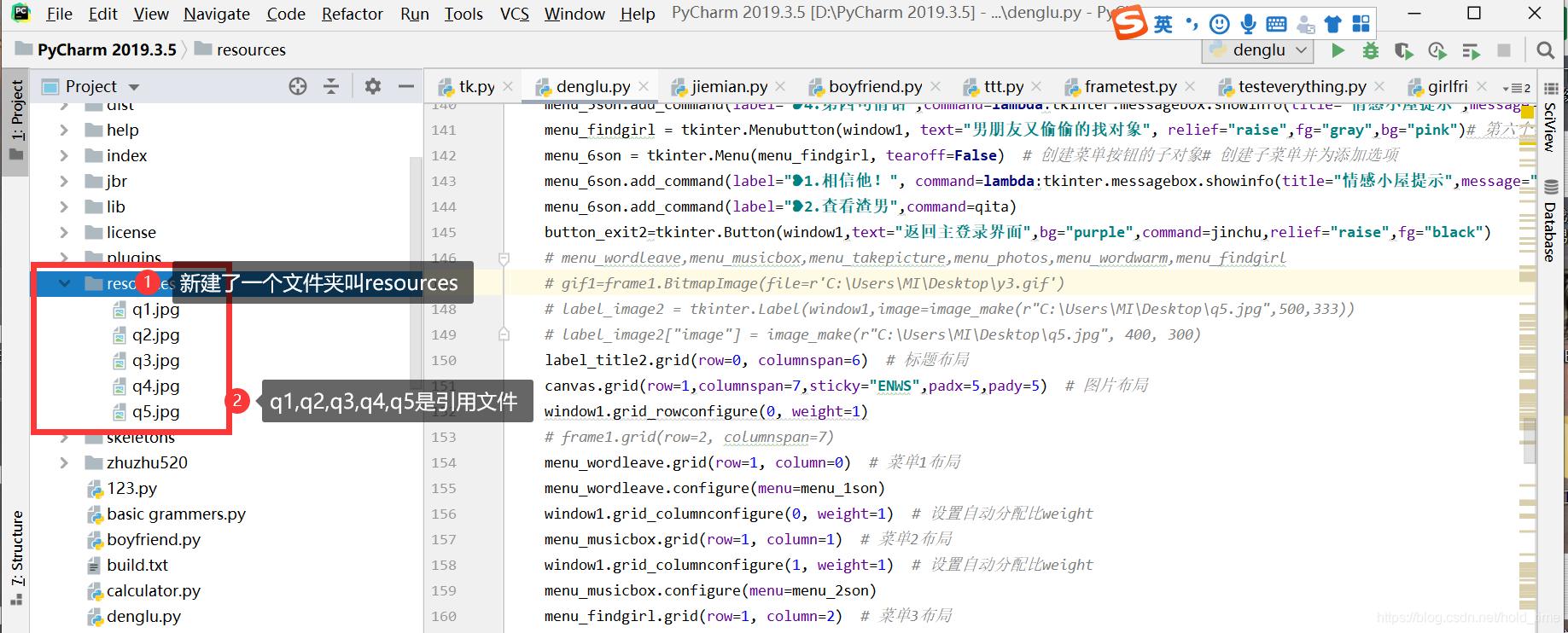Click the editor vertical scrollbar thumb
The height and width of the screenshot is (633, 1568).
click(1529, 441)
